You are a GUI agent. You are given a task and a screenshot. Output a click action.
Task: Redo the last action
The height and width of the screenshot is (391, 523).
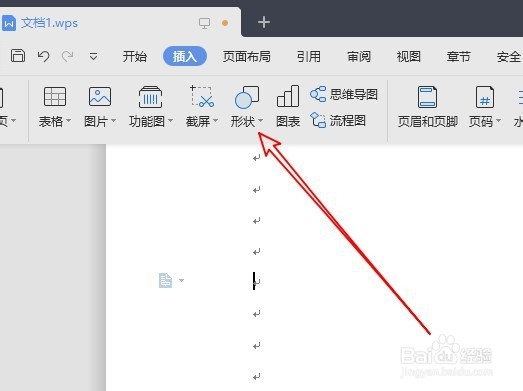(68, 56)
